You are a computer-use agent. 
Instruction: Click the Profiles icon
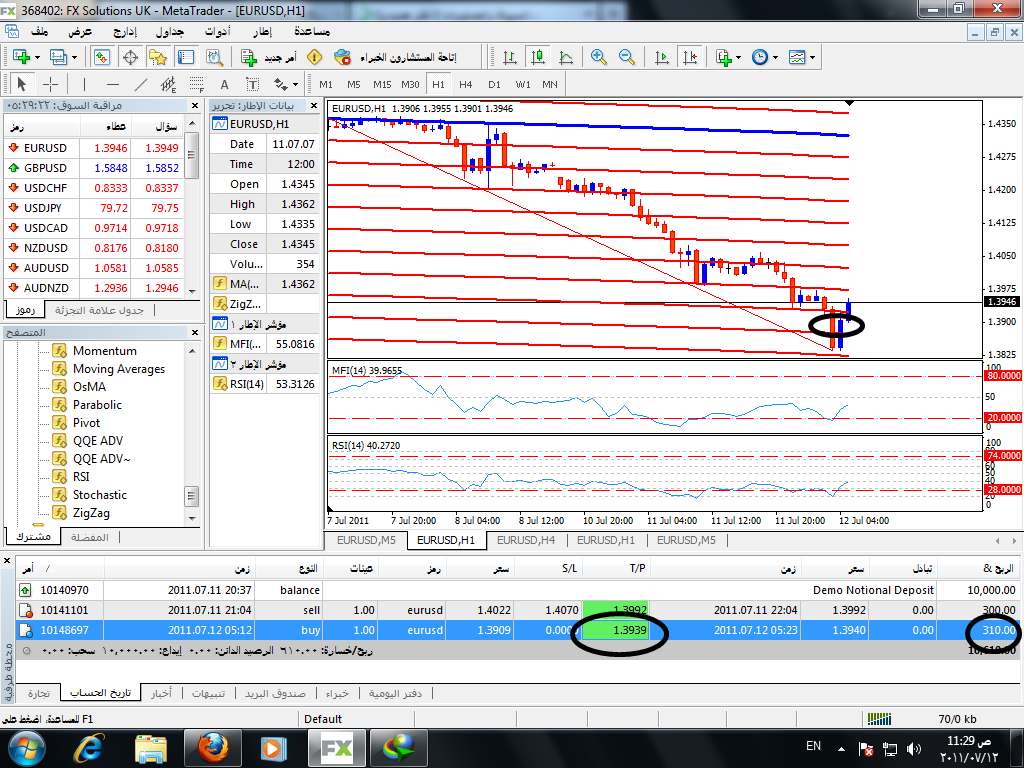coord(58,57)
